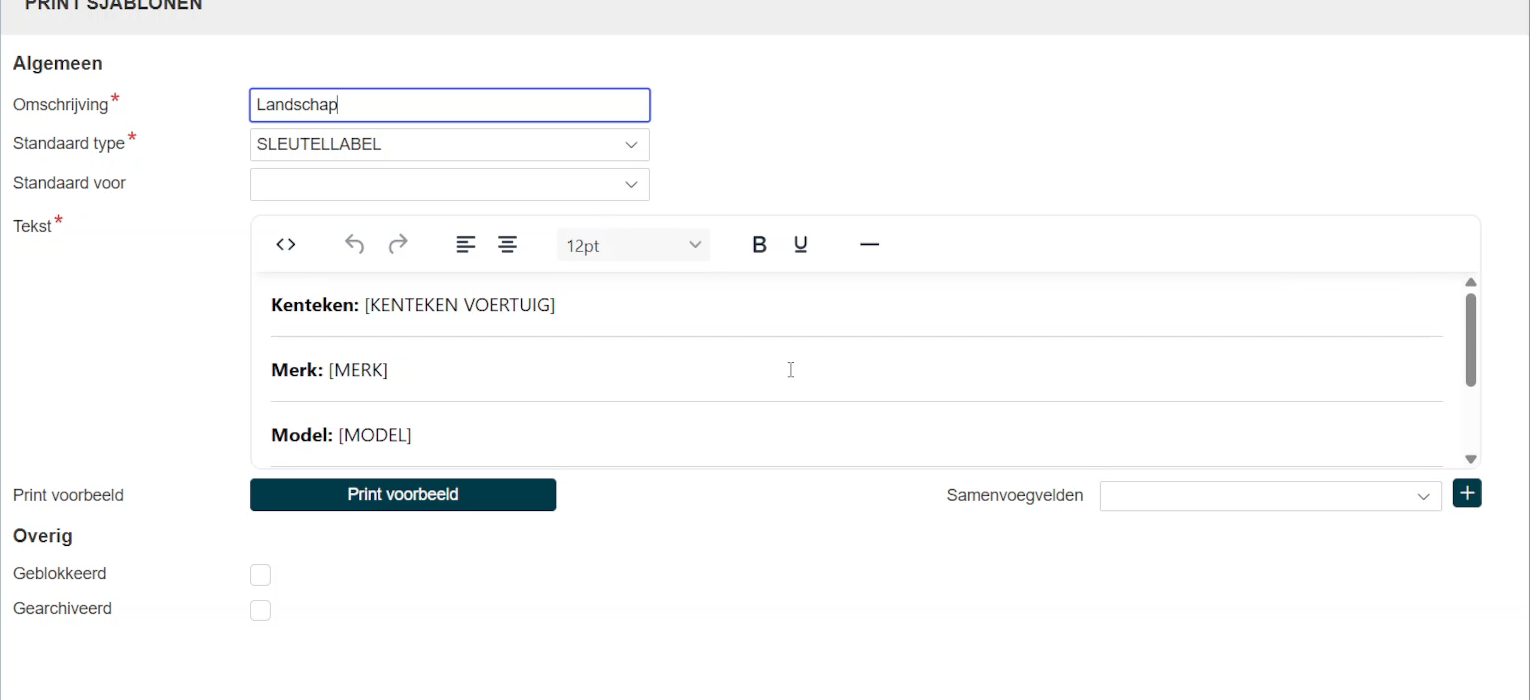
Task: Open Standaard type SLEUTELLABEL dropdown
Action: 450,144
